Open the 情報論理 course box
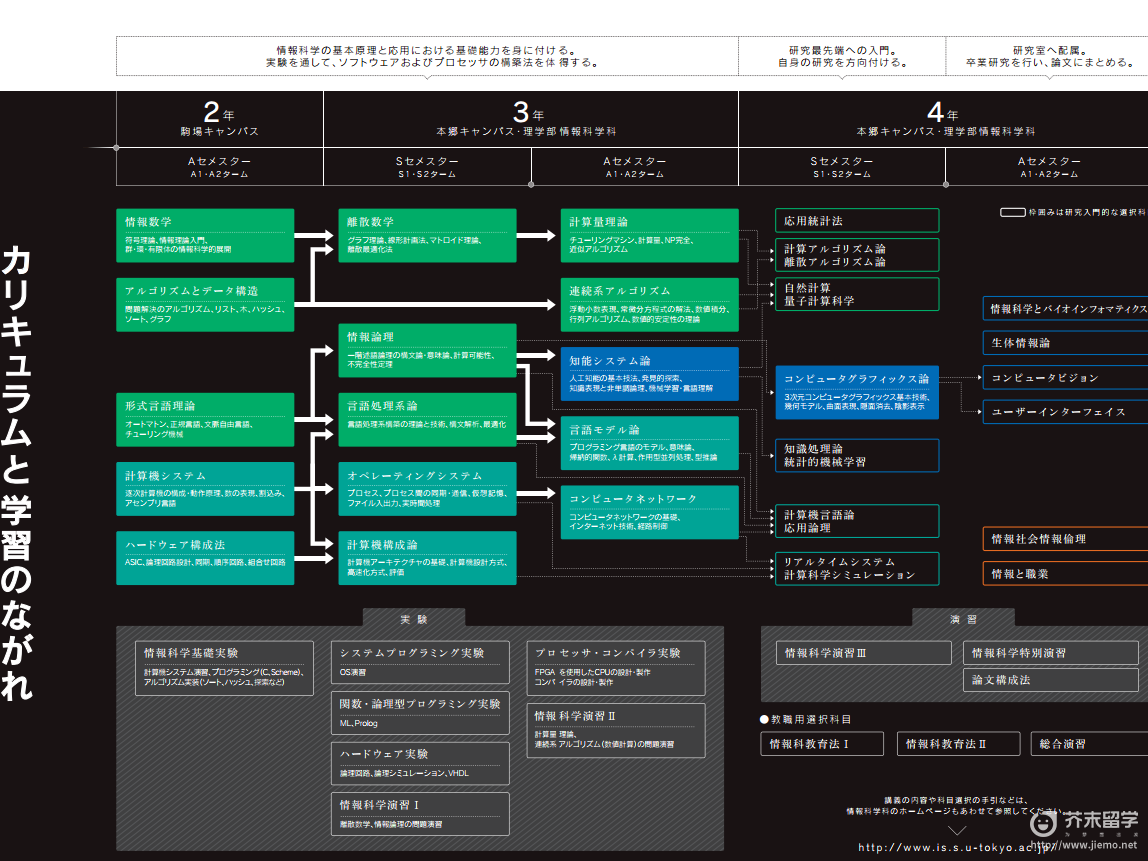 pos(428,350)
